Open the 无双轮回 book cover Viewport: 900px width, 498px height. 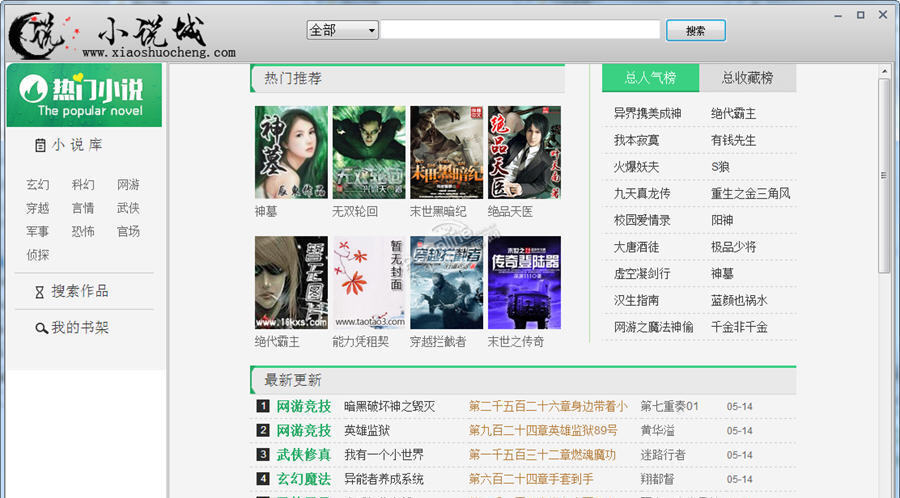[x=368, y=152]
